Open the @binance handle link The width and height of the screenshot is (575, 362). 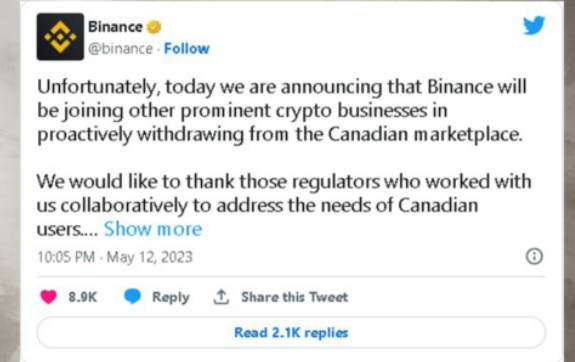121,48
